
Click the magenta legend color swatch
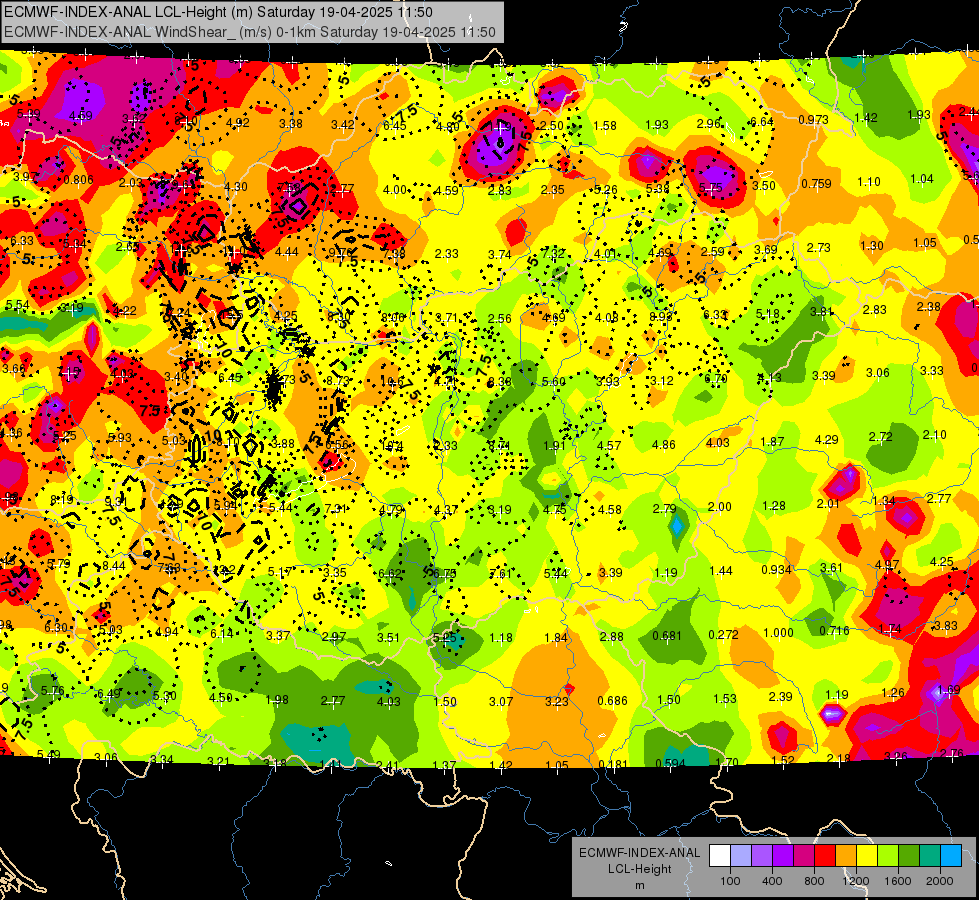click(x=804, y=856)
